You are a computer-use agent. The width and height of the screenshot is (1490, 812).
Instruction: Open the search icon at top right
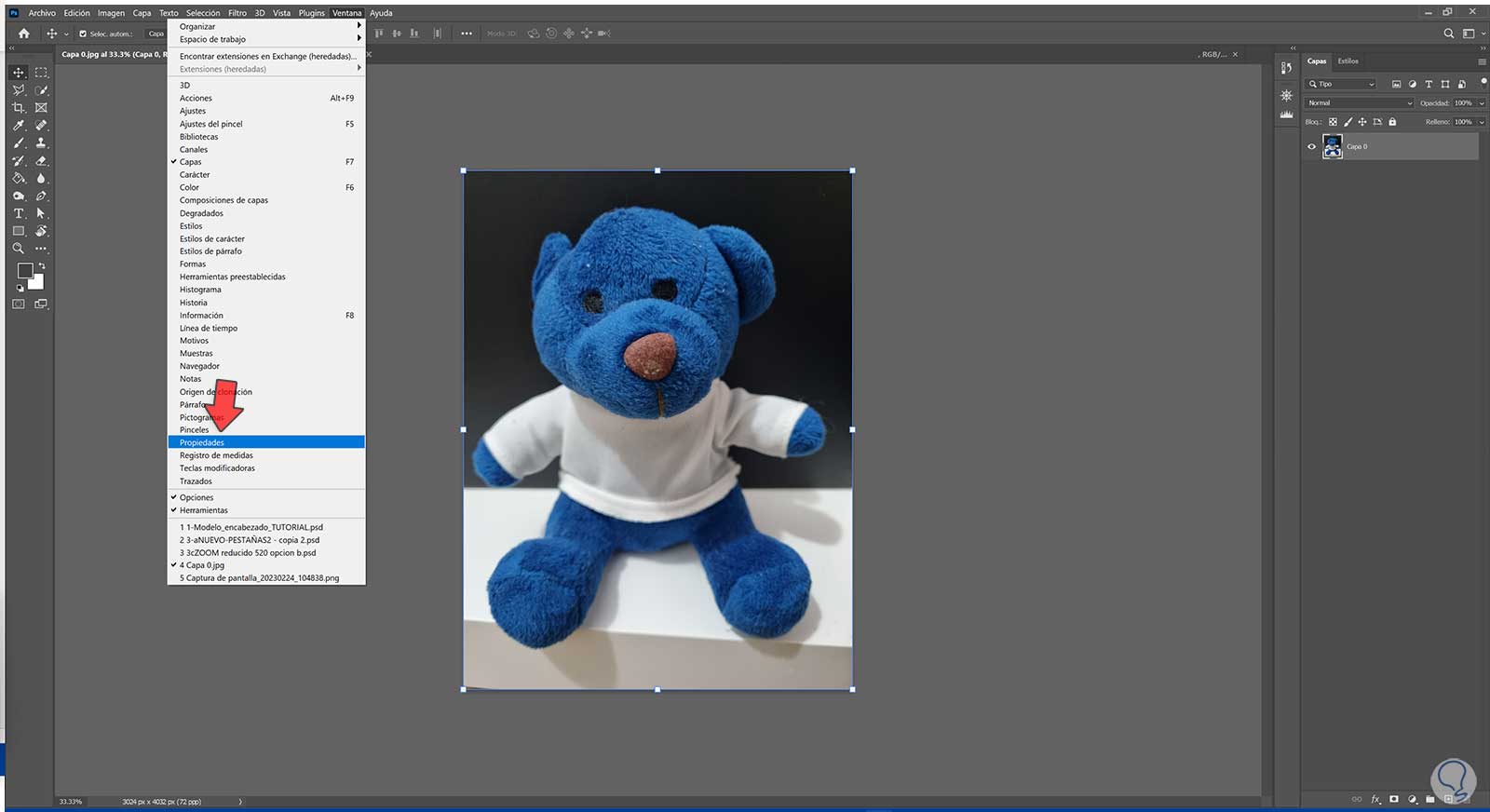pyautogui.click(x=1448, y=34)
